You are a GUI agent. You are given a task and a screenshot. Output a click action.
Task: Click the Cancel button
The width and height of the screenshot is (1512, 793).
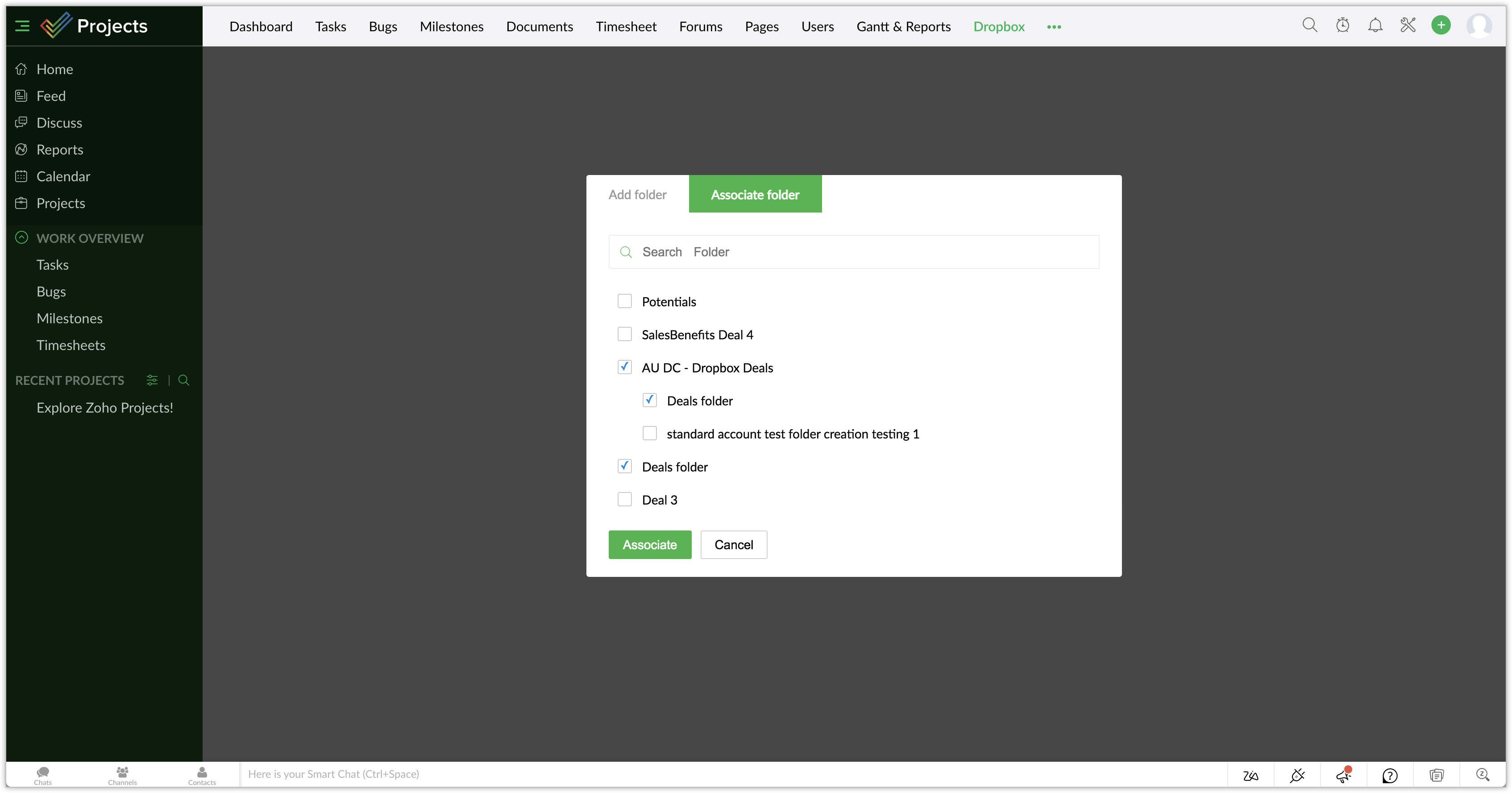click(x=734, y=545)
